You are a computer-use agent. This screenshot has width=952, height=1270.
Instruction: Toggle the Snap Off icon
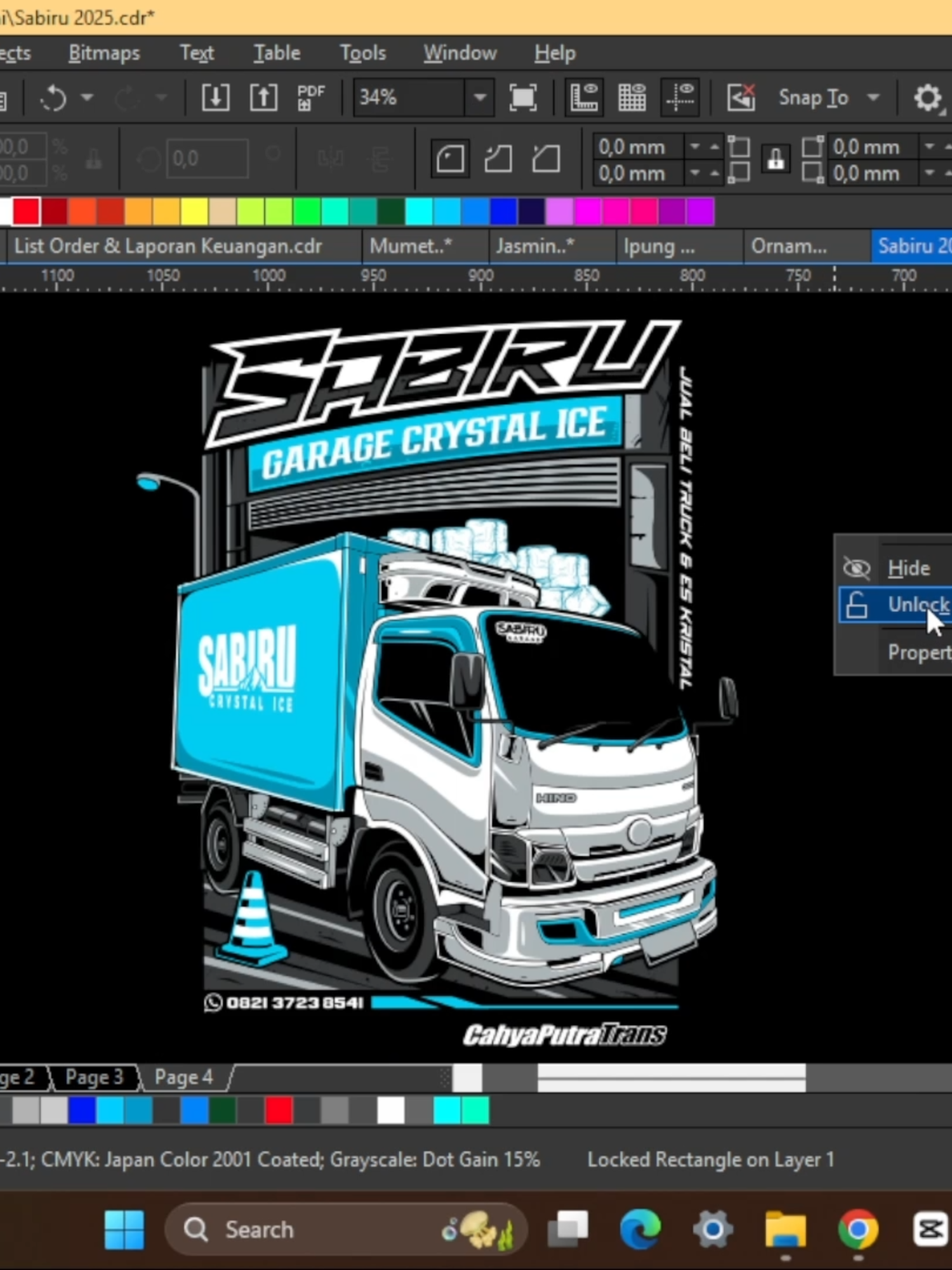pyautogui.click(x=741, y=98)
